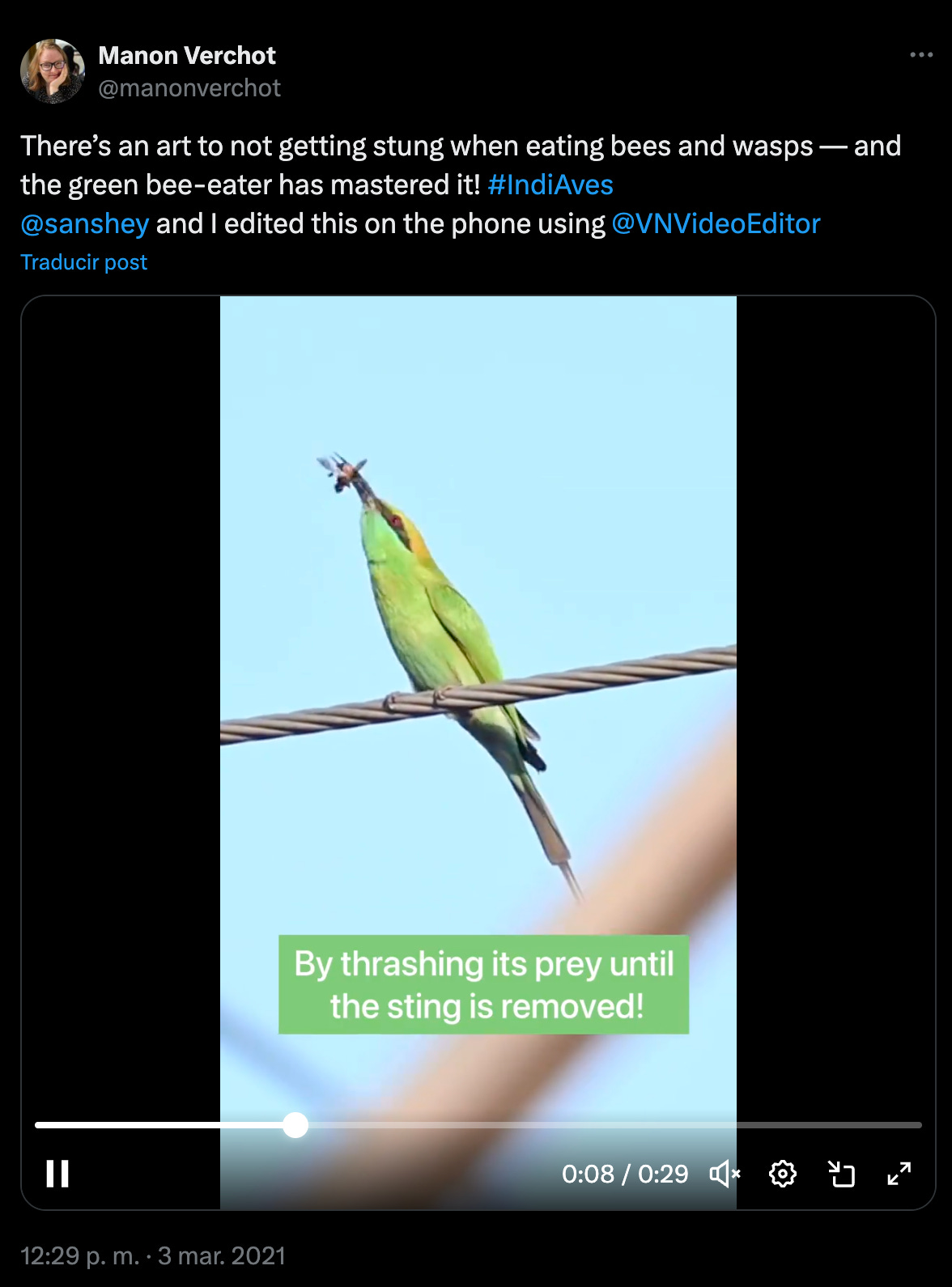Open the three-dot more options menu
This screenshot has width=952, height=1287.
[921, 55]
